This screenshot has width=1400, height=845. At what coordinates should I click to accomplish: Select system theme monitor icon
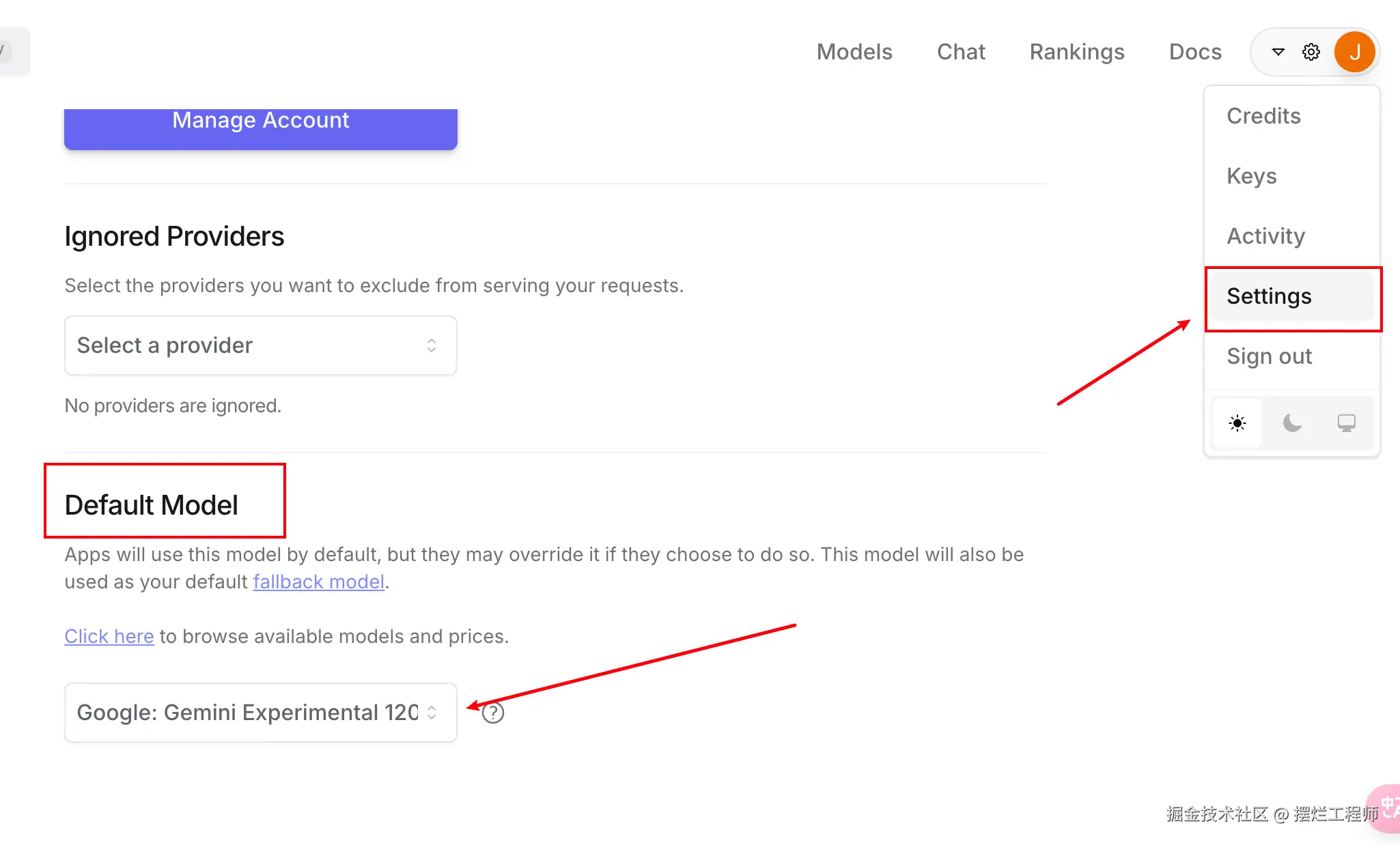pyautogui.click(x=1346, y=423)
